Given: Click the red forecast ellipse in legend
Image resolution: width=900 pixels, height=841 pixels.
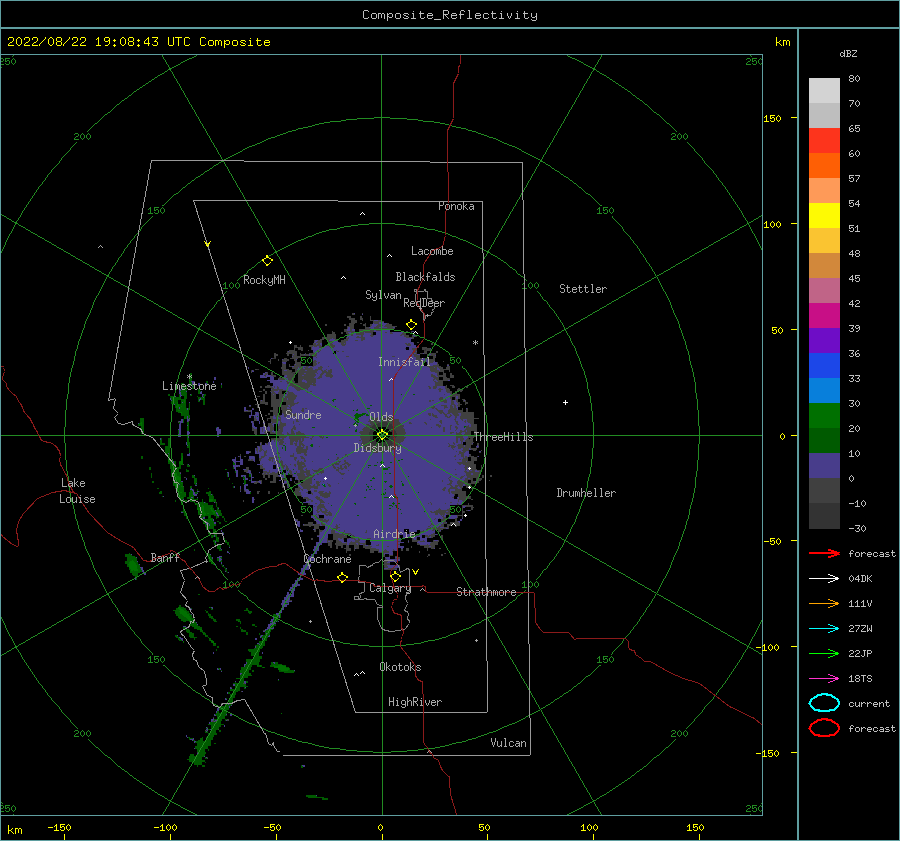Looking at the screenshot, I should (824, 728).
